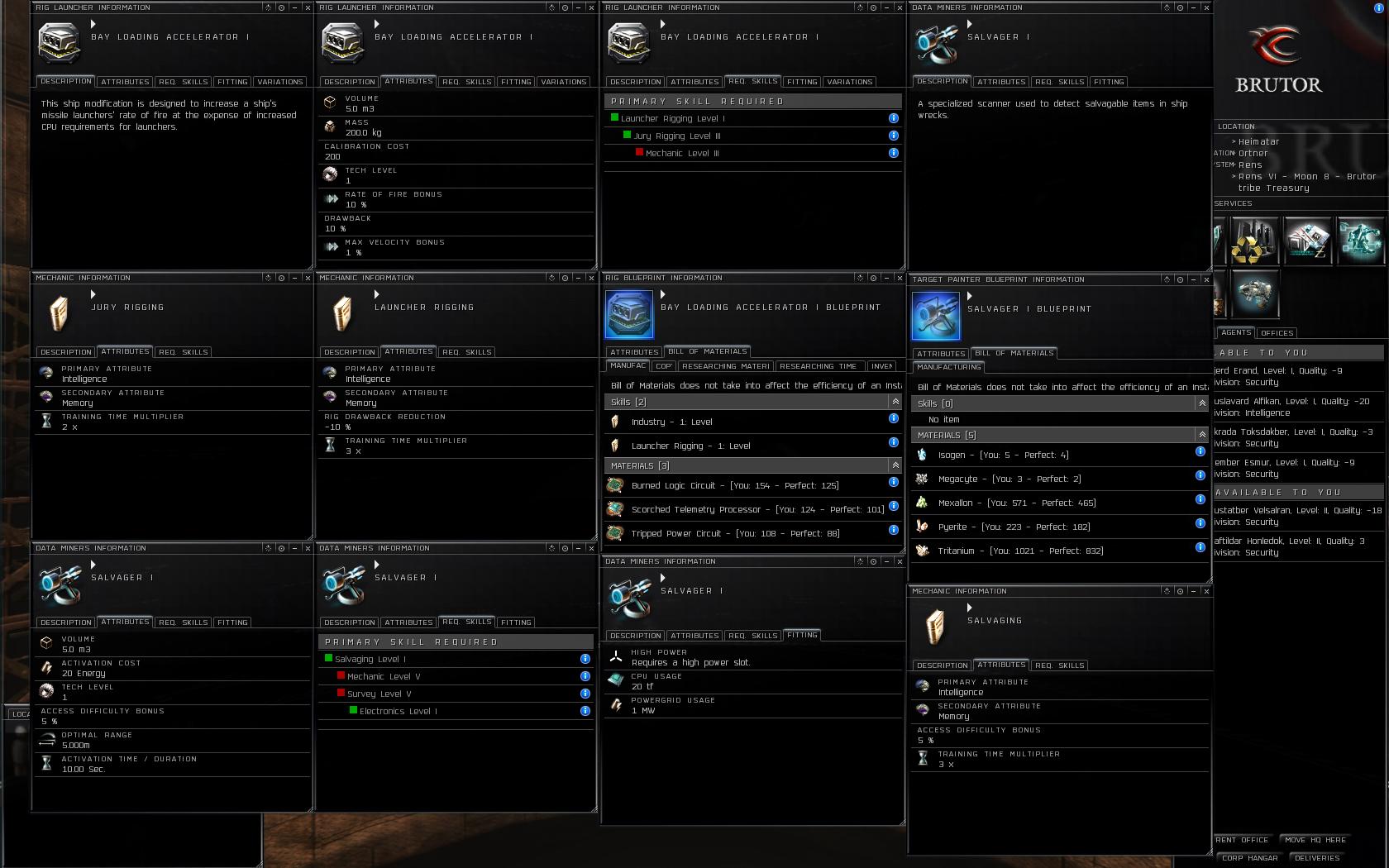Screen dimensions: 1389x868
Task: Open the station service icon showing documents
Action: (1307, 241)
